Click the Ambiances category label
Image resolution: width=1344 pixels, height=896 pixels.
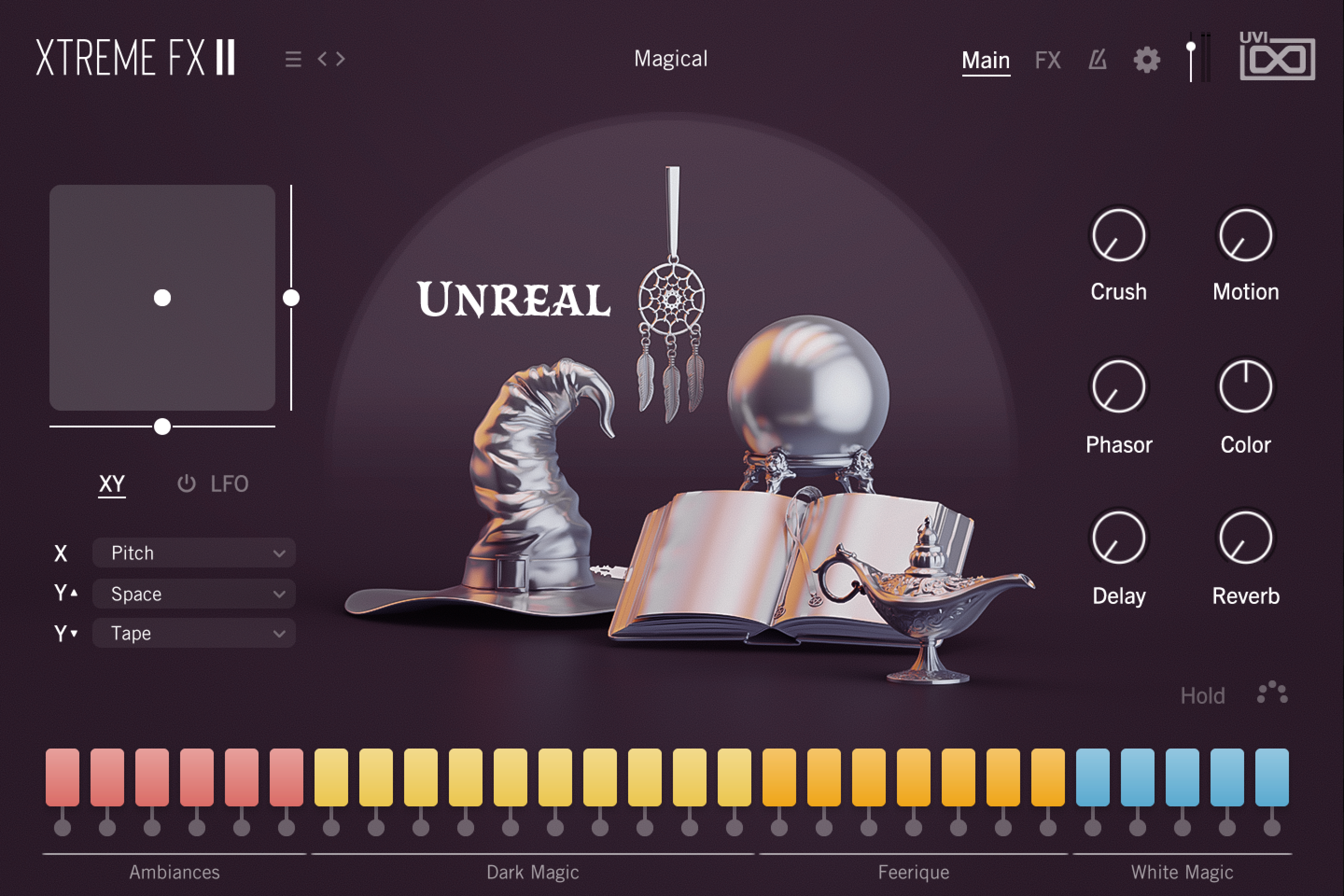click(x=174, y=872)
